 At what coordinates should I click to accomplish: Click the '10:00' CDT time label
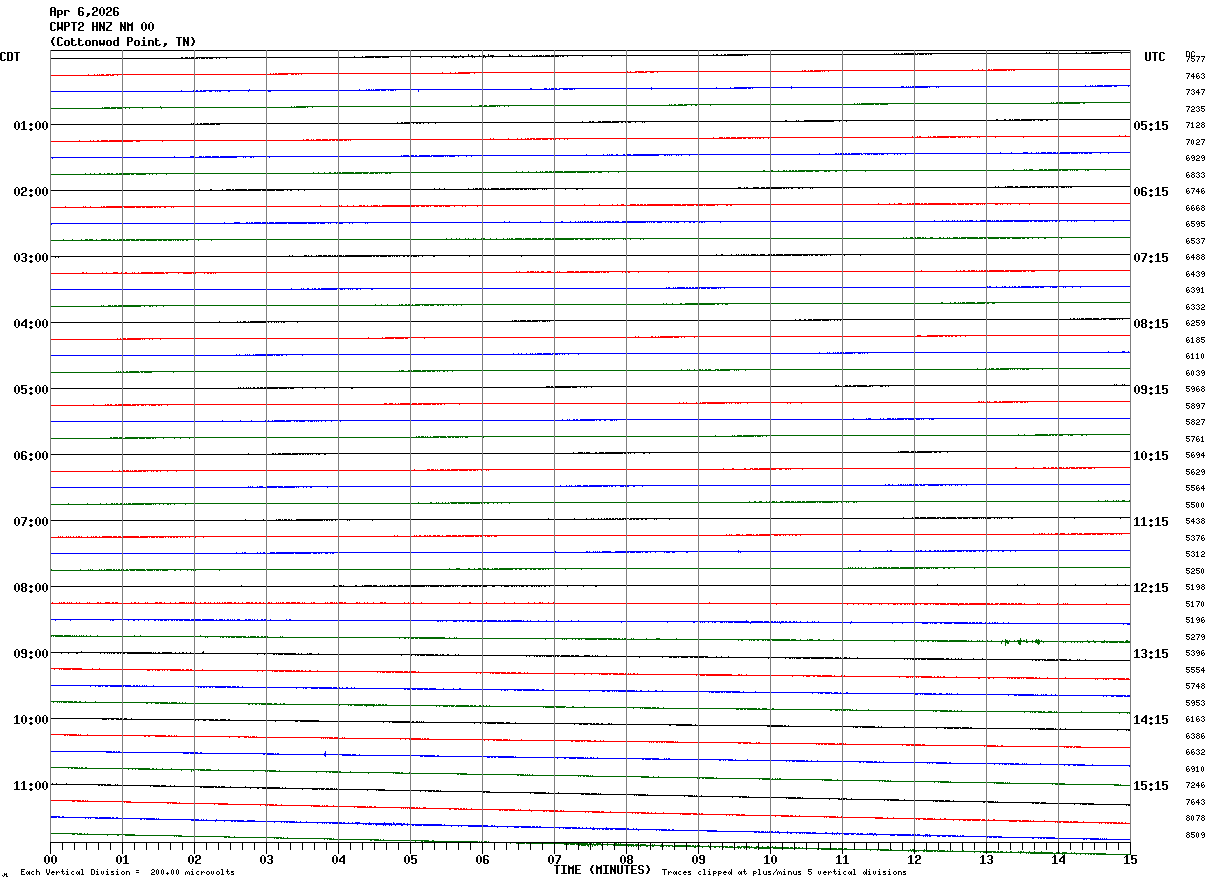pos(31,720)
